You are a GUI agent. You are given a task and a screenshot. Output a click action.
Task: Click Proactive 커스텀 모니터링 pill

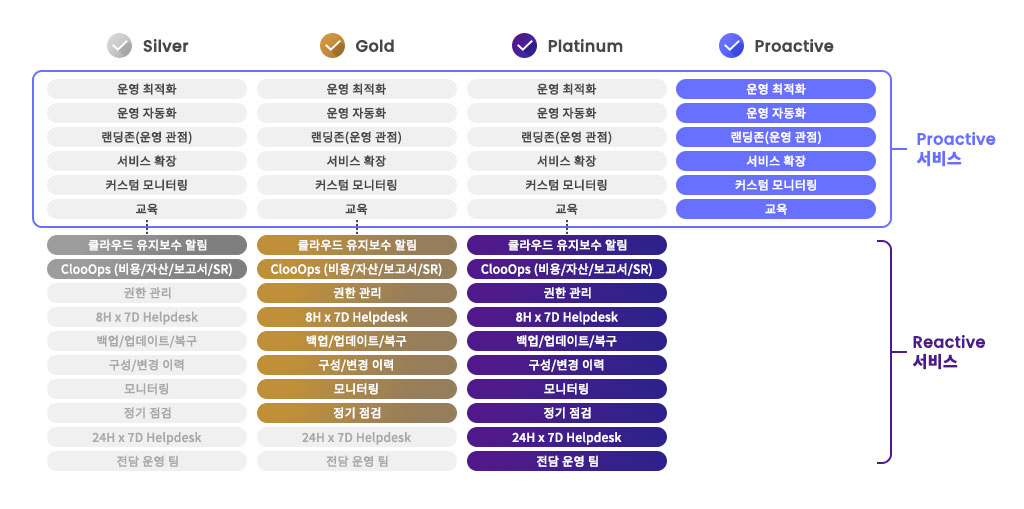click(776, 185)
